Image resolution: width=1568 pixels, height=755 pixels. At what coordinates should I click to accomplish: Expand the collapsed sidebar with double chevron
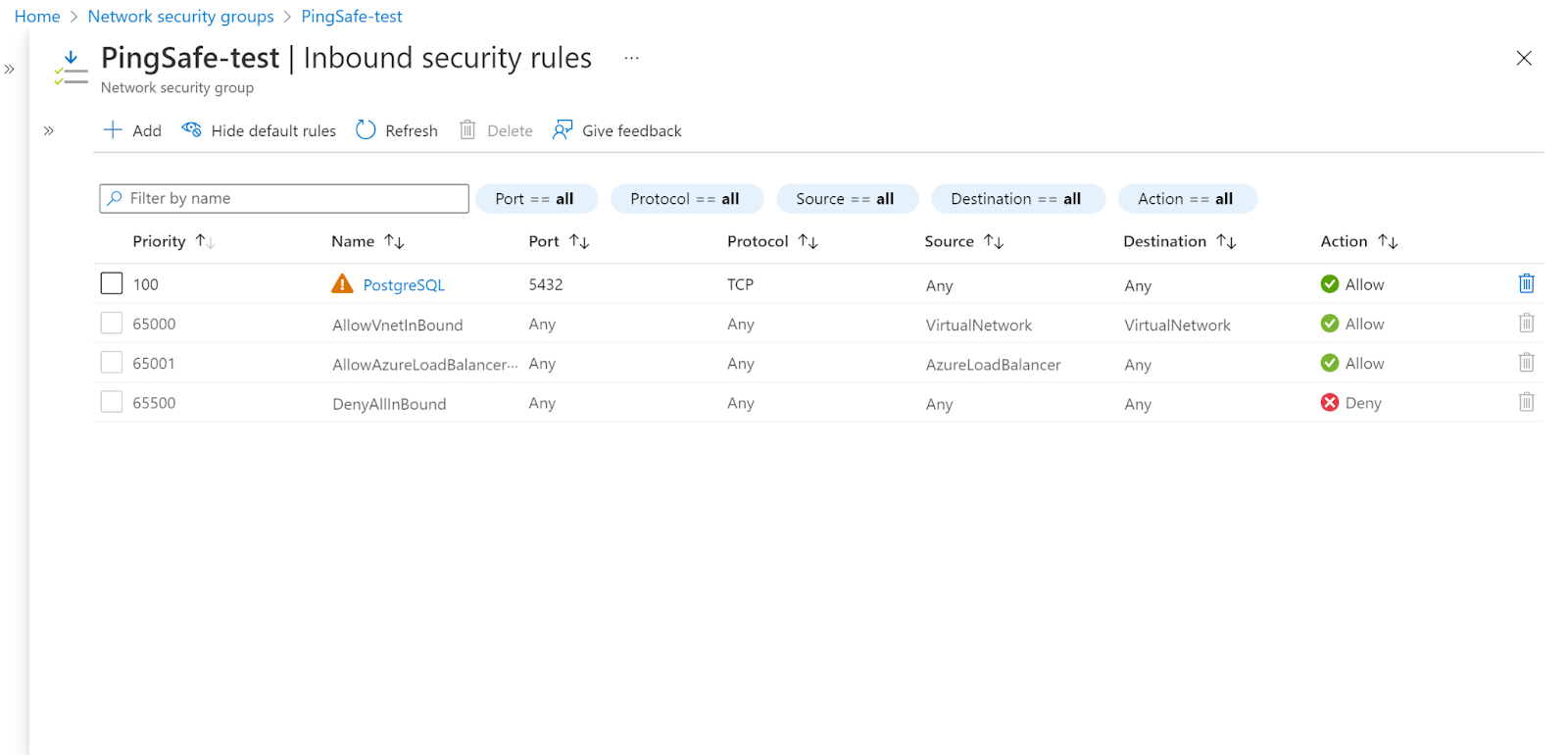[10, 70]
